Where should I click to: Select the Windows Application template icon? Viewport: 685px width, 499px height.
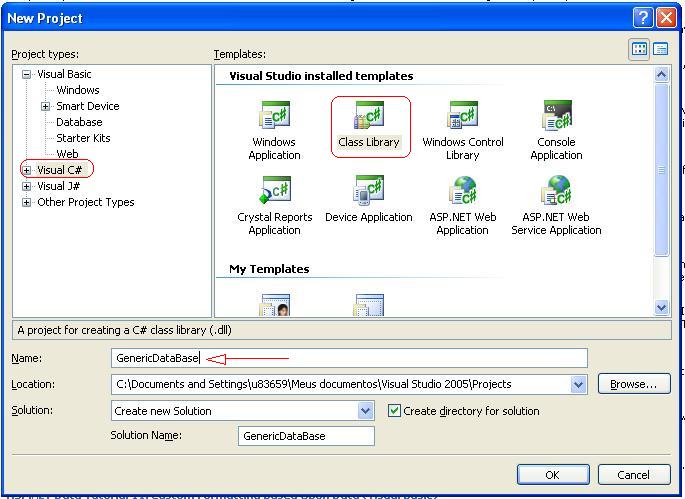pos(274,114)
